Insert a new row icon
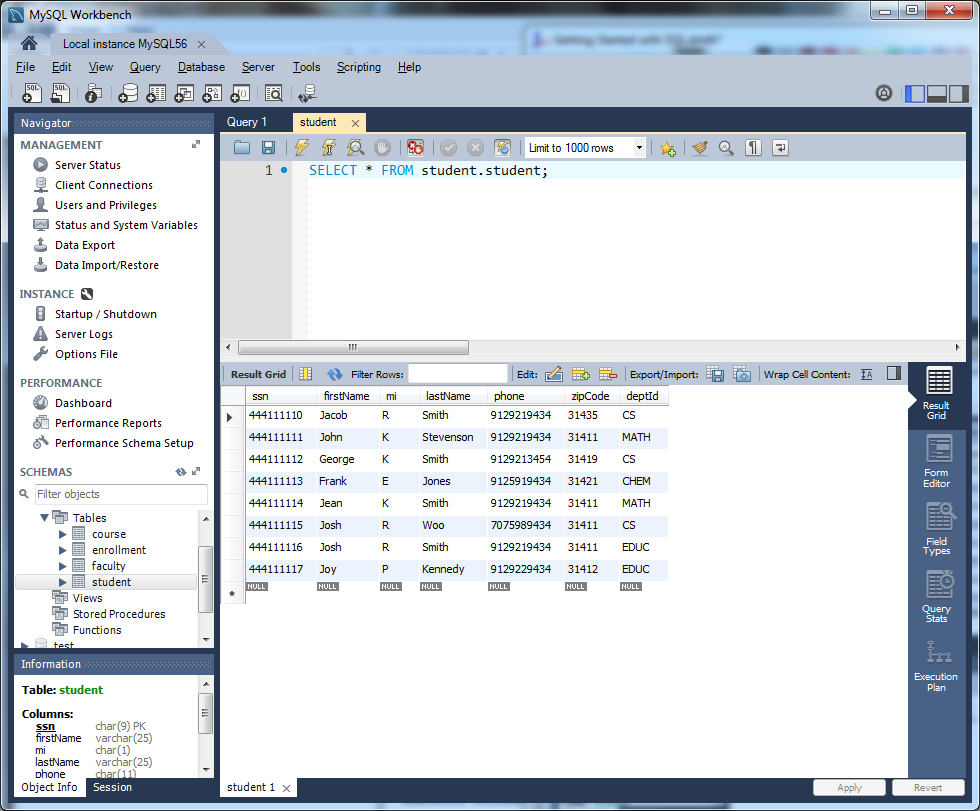This screenshot has width=980, height=811. tap(581, 374)
